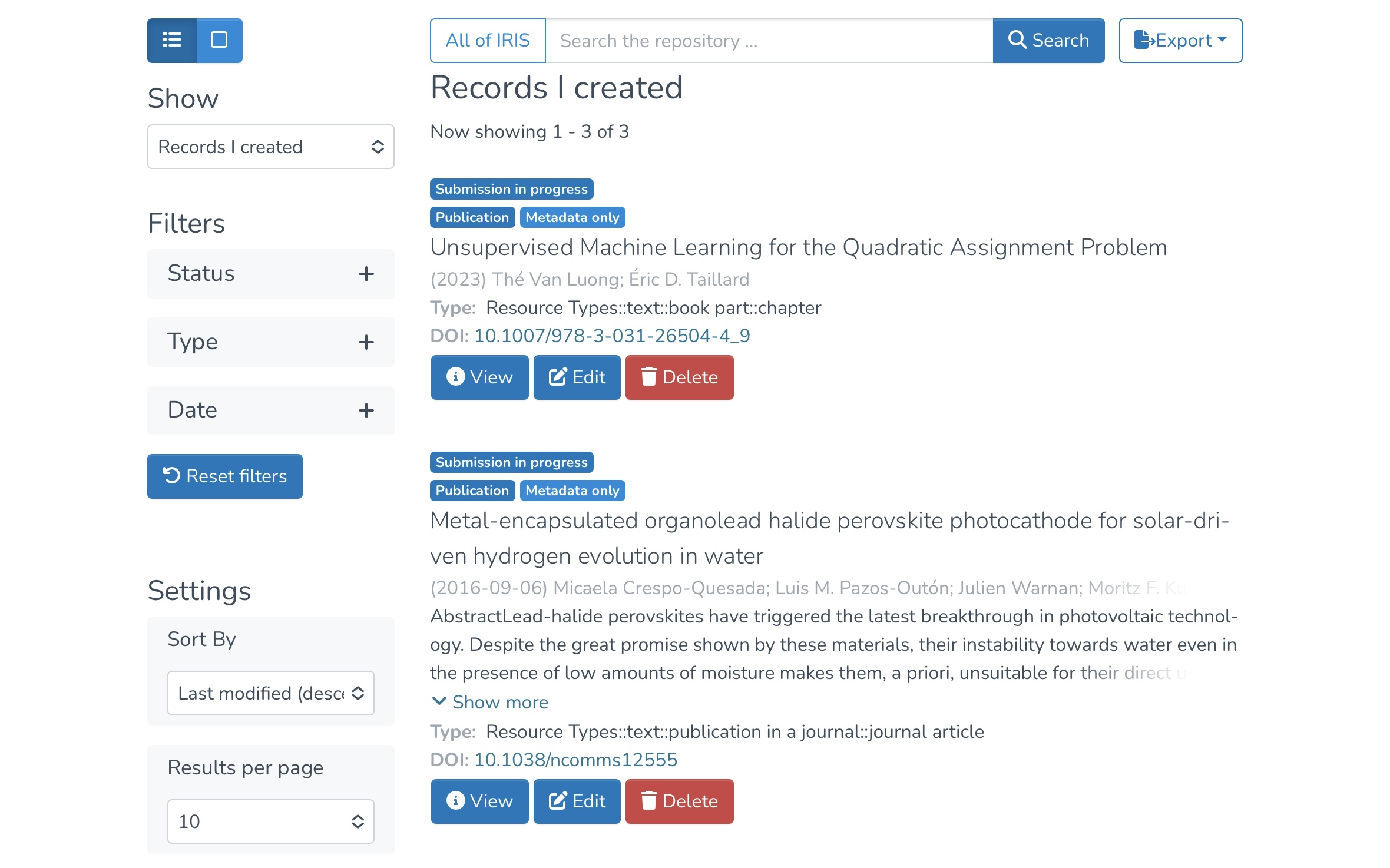Viewport: 1390px width, 868px height.
Task: Edit the perovskite photocathode record
Action: [577, 801]
